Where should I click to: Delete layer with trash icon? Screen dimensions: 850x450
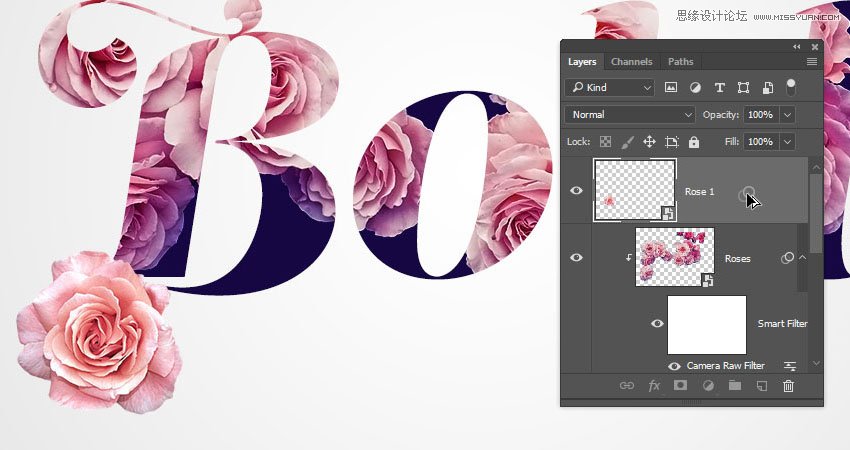point(788,386)
